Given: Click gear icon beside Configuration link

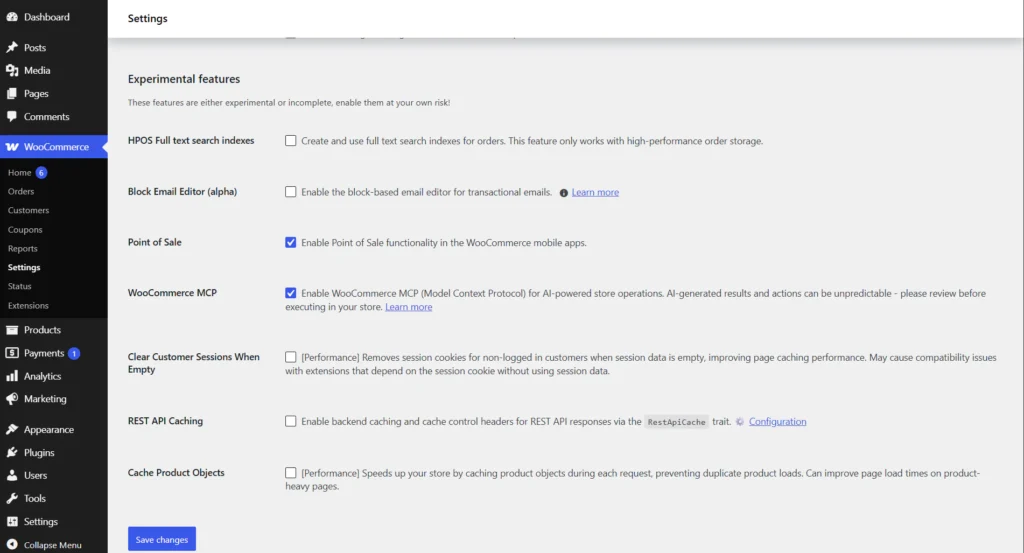Looking at the screenshot, I should 740,422.
